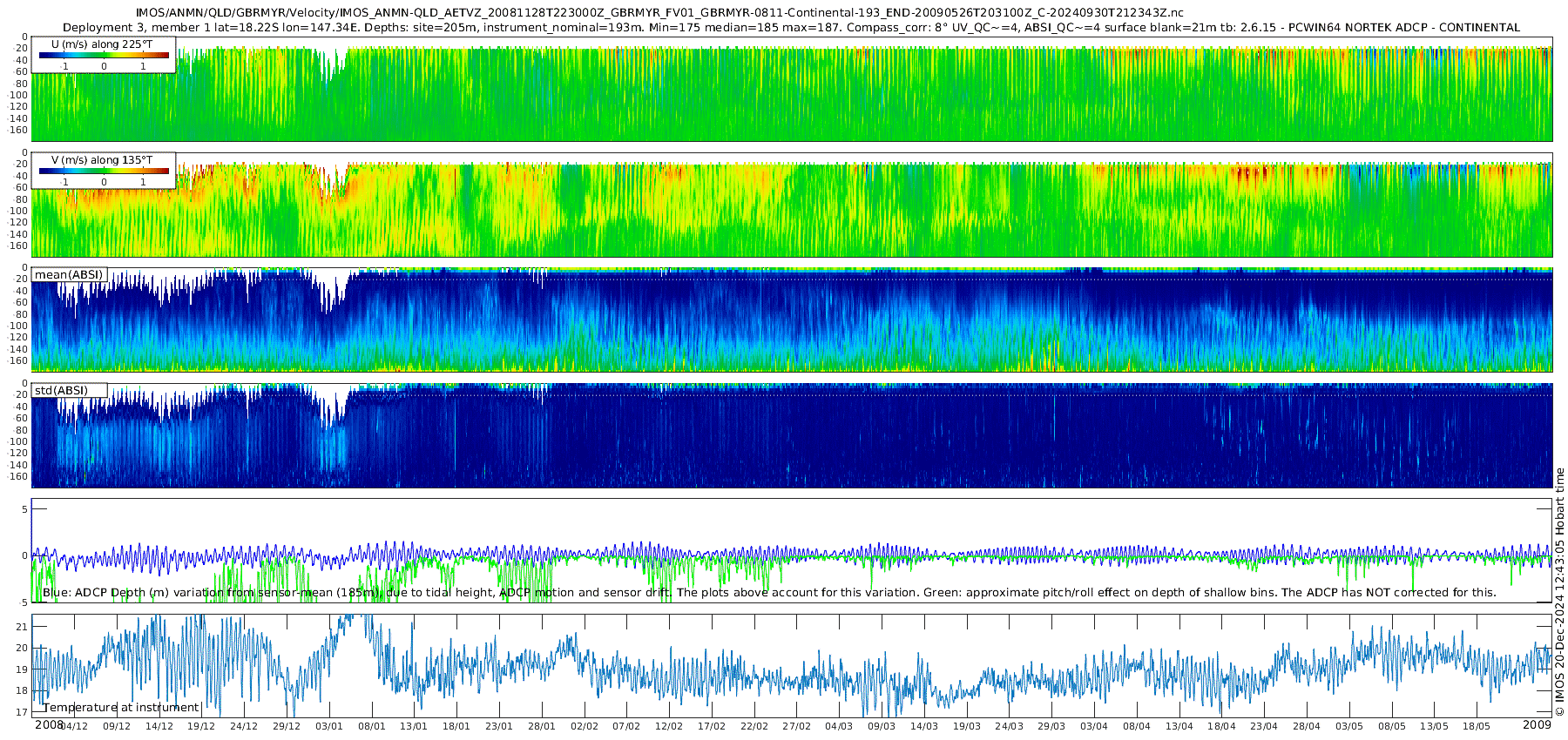The height and width of the screenshot is (740, 1568).
Task: Click the U velocity colorbar
Action: pyautogui.click(x=104, y=56)
